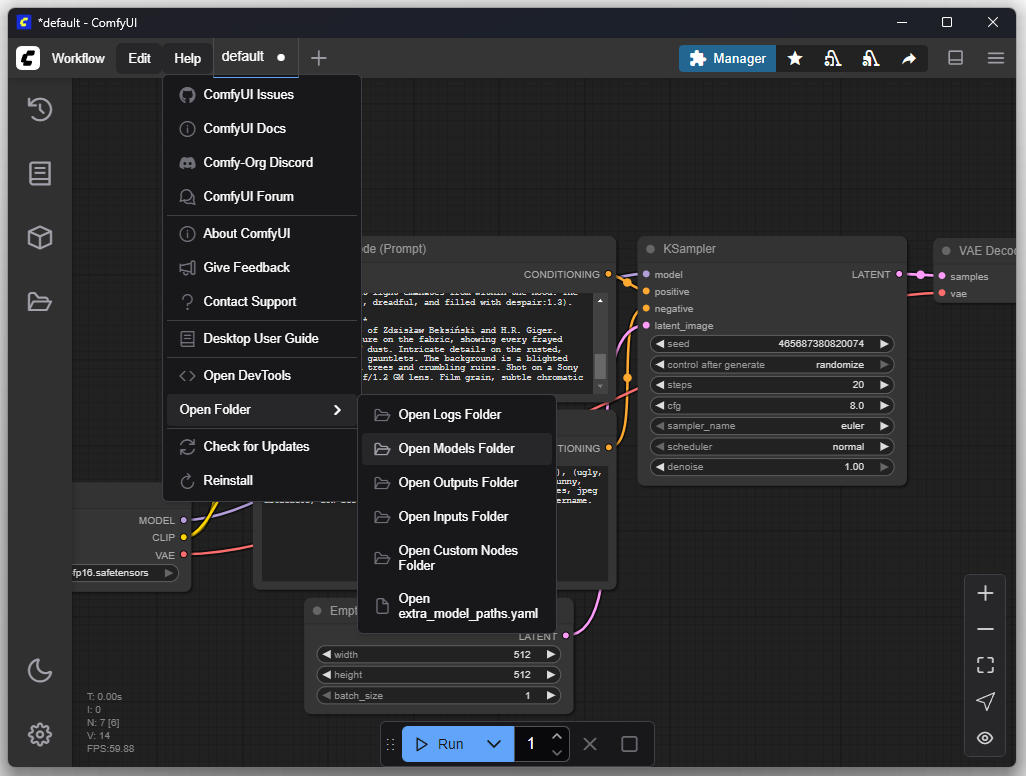Open the sampler_name euler dropdown

[770, 425]
